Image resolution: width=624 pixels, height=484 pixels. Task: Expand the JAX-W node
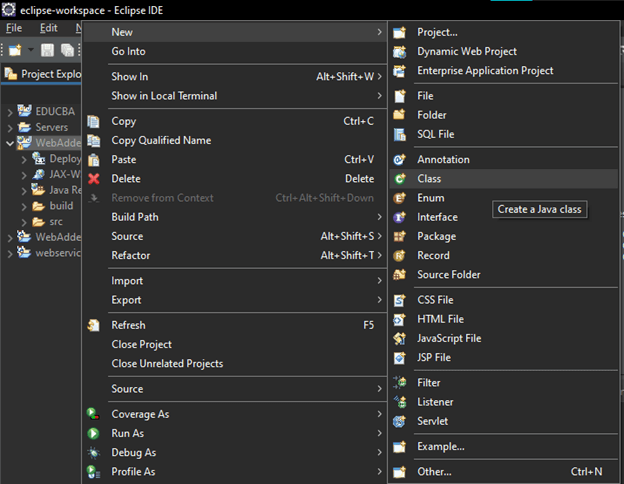point(24,175)
